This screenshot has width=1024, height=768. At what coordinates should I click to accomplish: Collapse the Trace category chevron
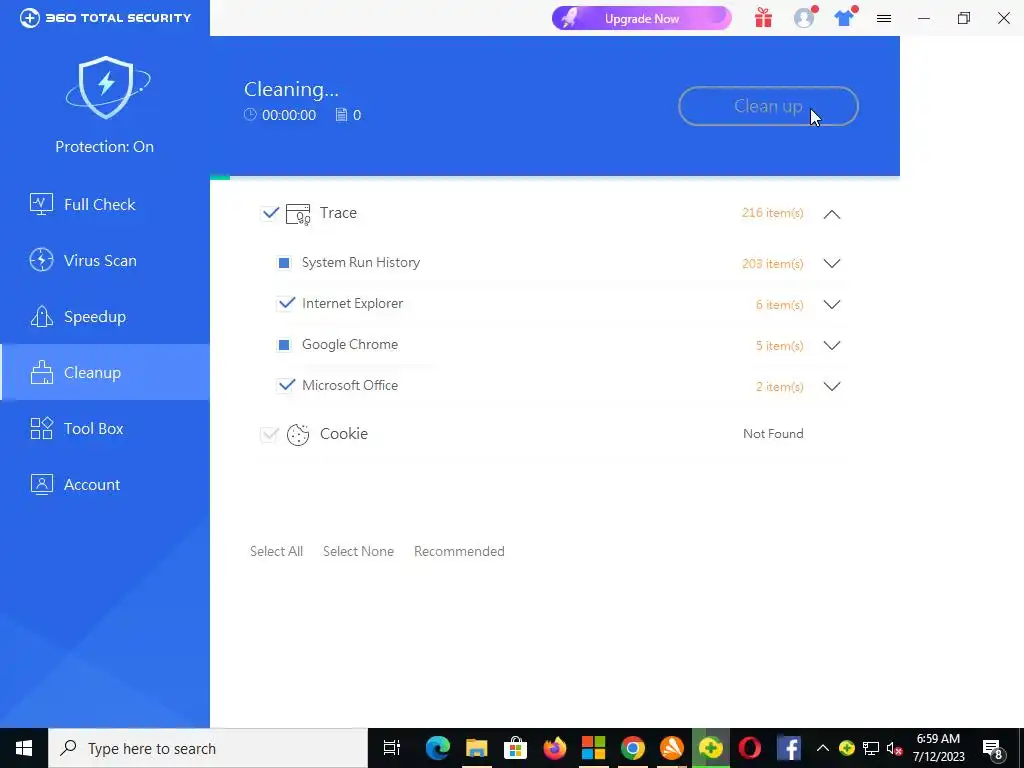(x=831, y=214)
